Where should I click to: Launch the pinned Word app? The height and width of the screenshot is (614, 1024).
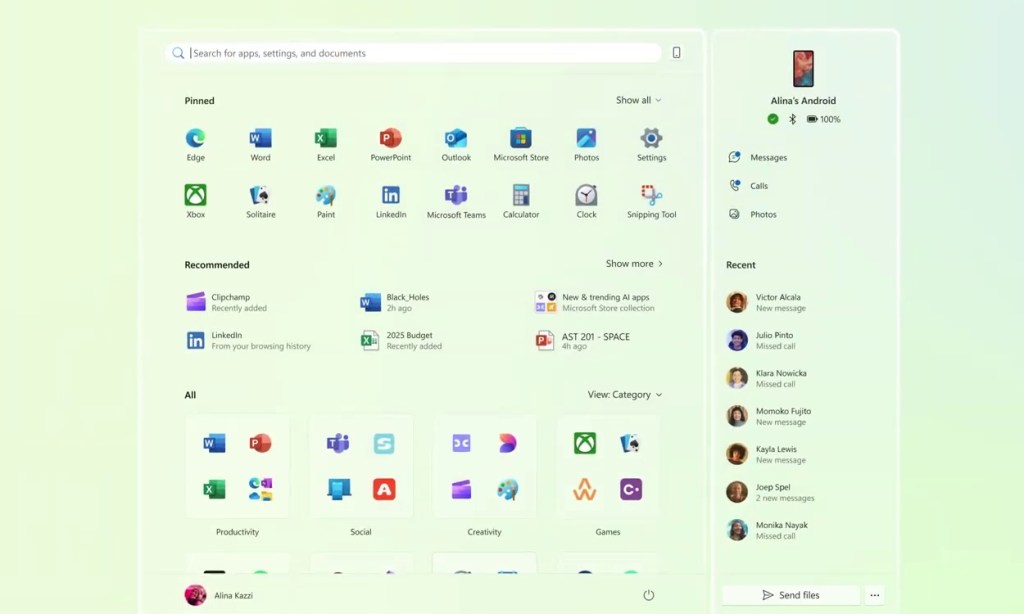(x=260, y=144)
